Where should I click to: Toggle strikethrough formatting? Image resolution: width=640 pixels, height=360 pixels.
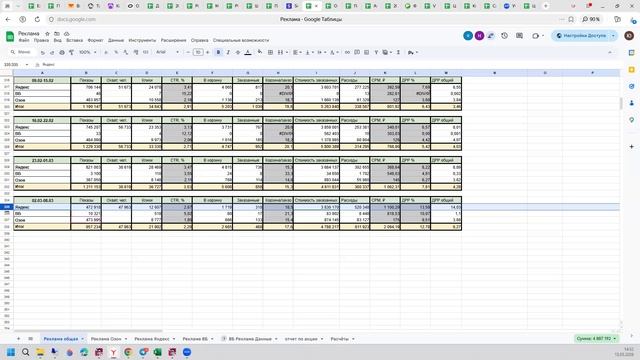point(238,52)
